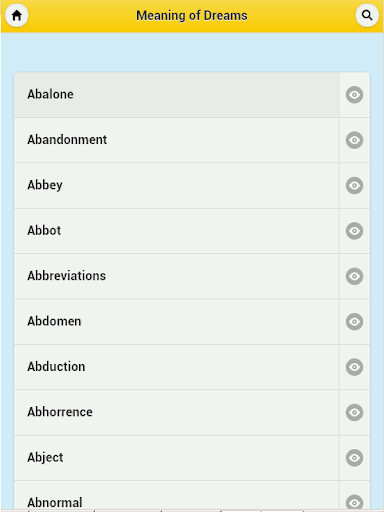
Task: Tap the eye icon beside Abalone
Action: 354,95
